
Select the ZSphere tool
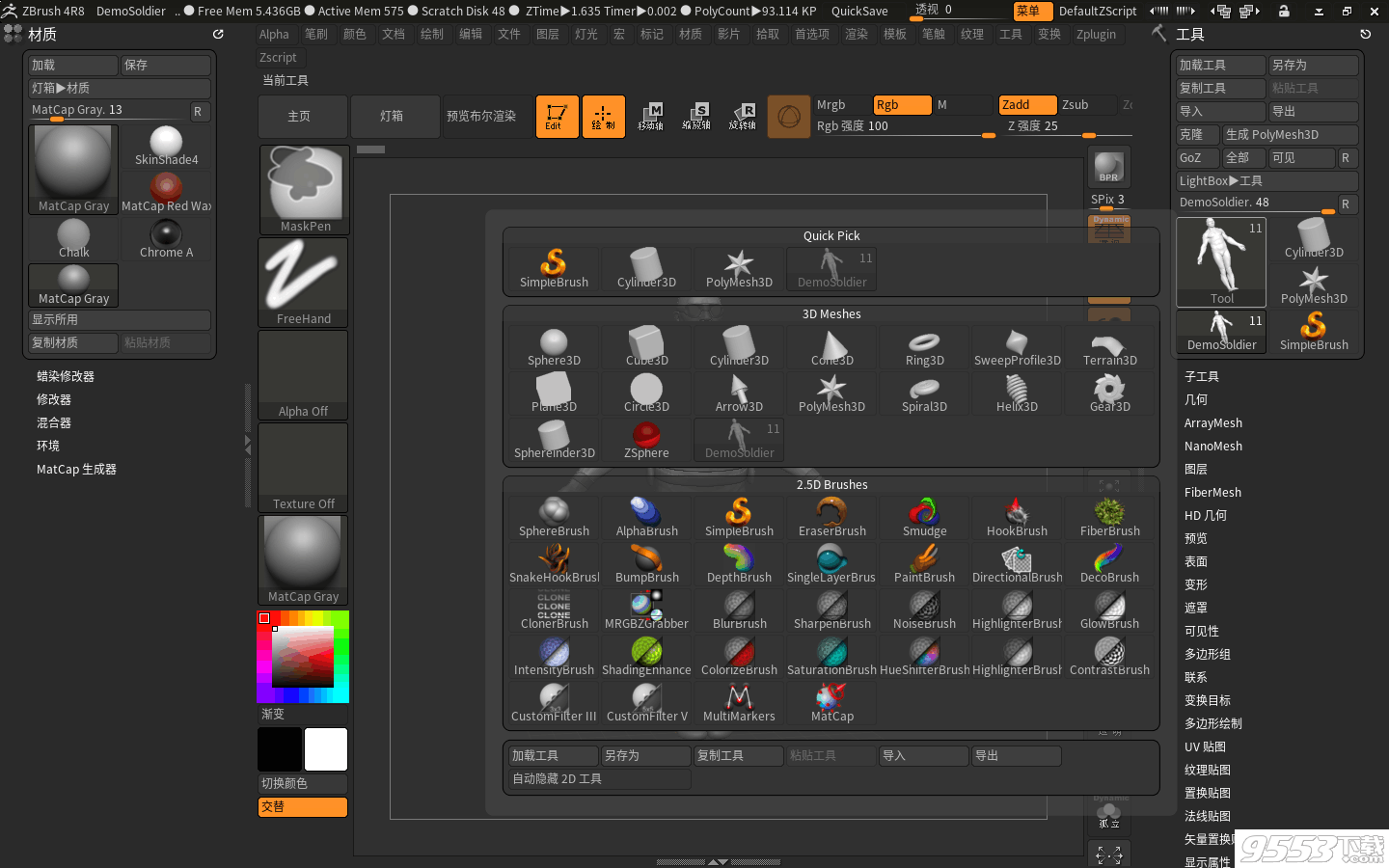(646, 440)
